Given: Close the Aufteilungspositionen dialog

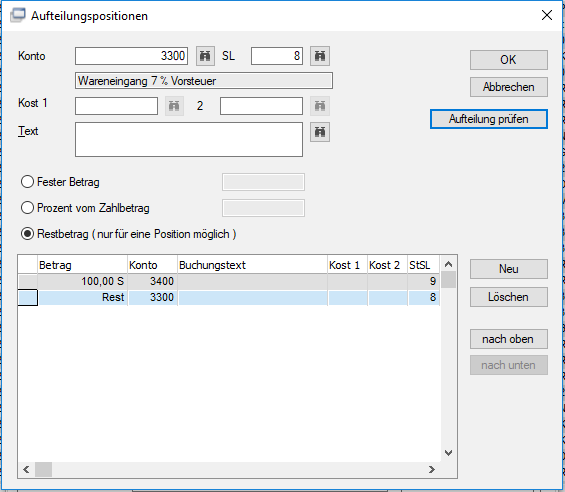Looking at the screenshot, I should coord(547,15).
